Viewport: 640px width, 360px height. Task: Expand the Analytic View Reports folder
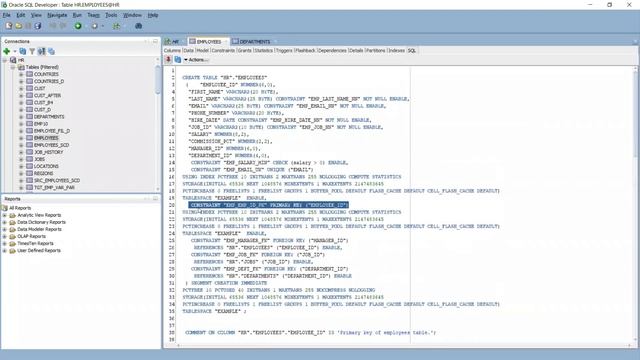coord(4,215)
